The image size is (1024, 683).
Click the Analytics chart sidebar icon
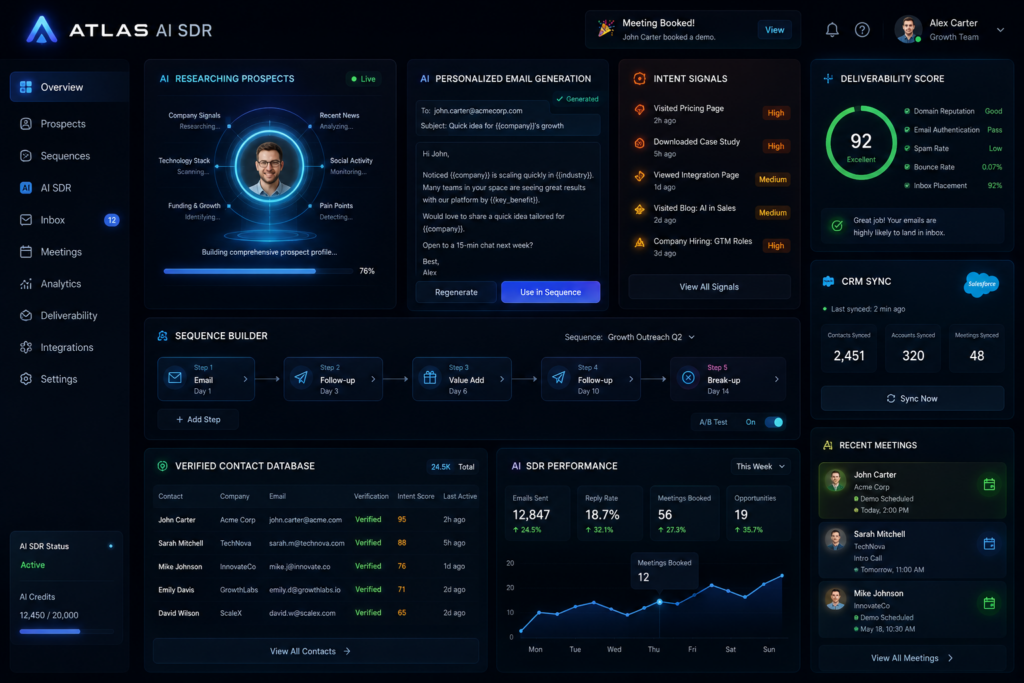[x=26, y=283]
